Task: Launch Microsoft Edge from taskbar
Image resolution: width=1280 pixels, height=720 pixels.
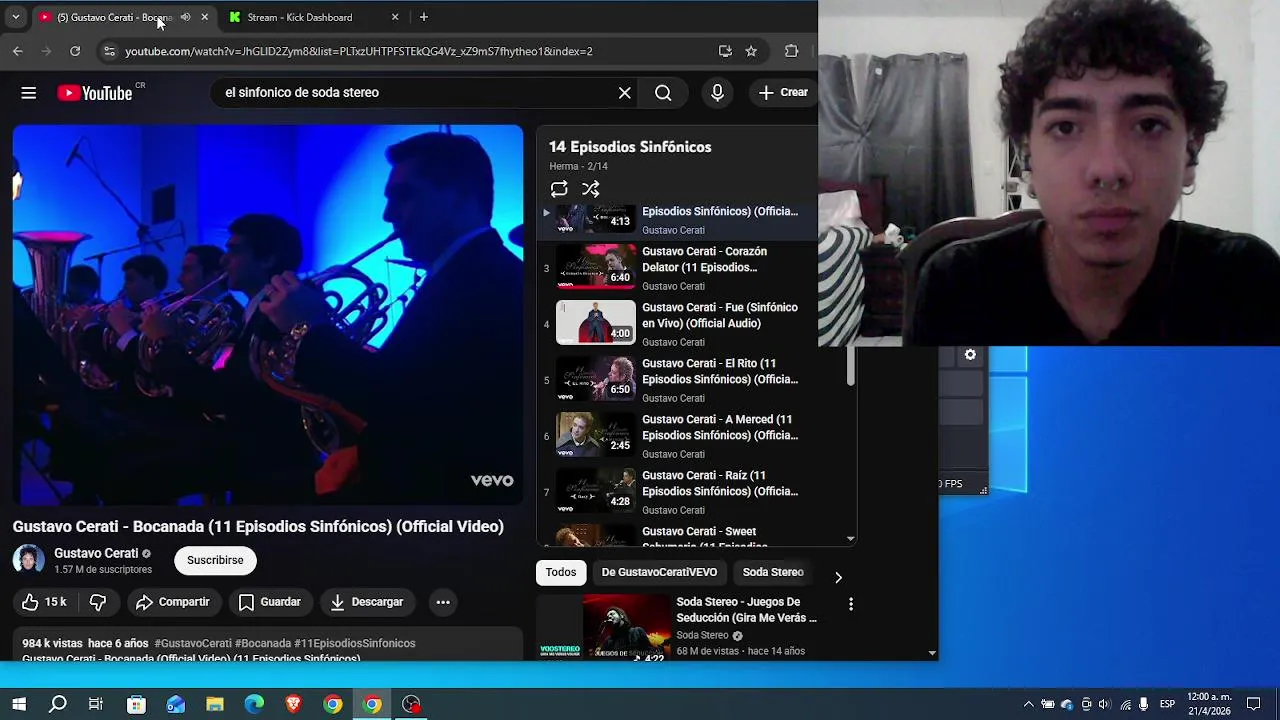Action: pyautogui.click(x=254, y=704)
